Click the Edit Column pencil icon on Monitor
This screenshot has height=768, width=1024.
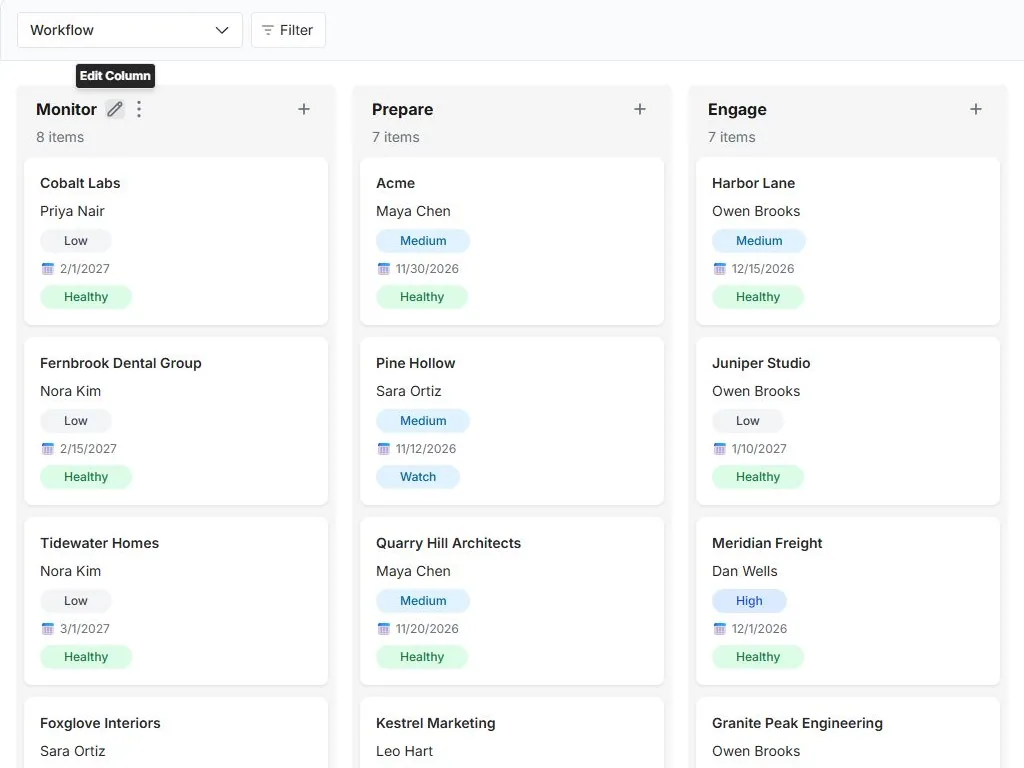click(x=115, y=109)
